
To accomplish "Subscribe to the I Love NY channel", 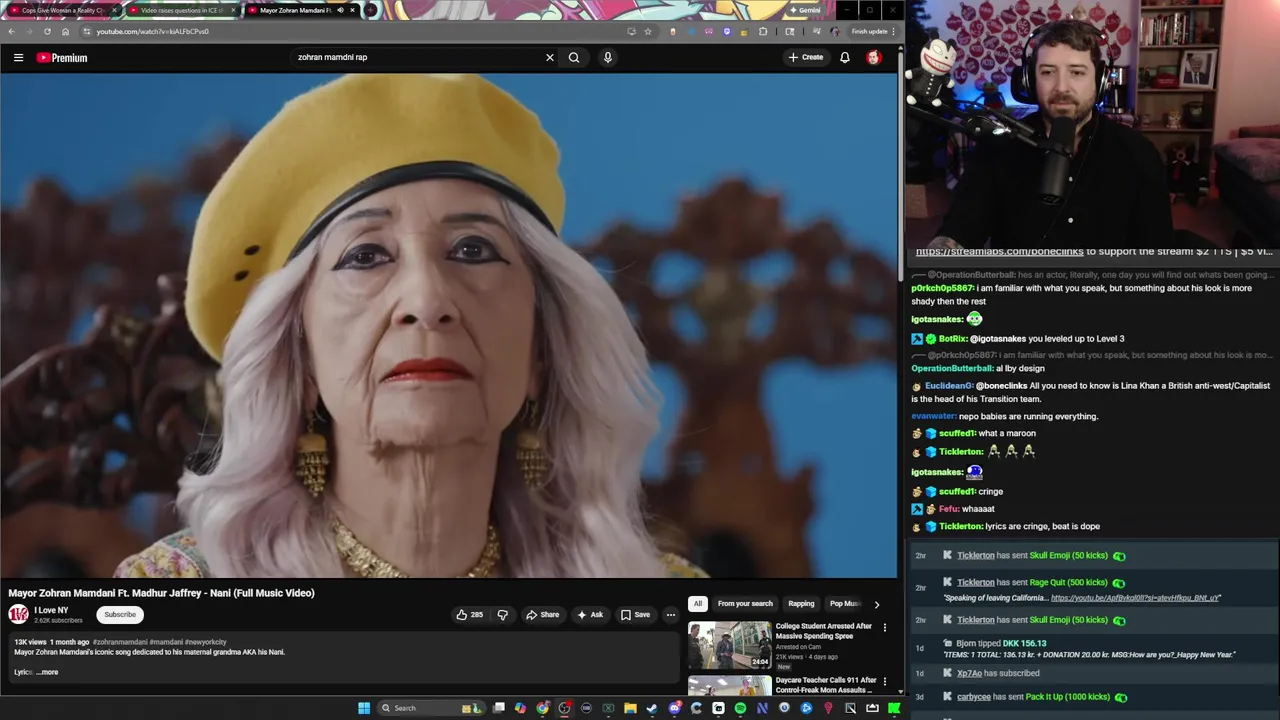I will coord(120,615).
